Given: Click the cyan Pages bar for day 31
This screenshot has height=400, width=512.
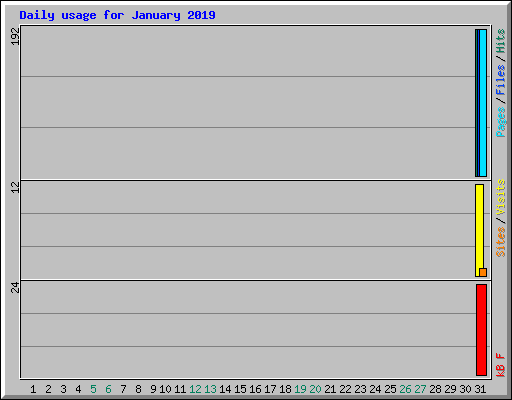Looking at the screenshot, I should tap(483, 103).
